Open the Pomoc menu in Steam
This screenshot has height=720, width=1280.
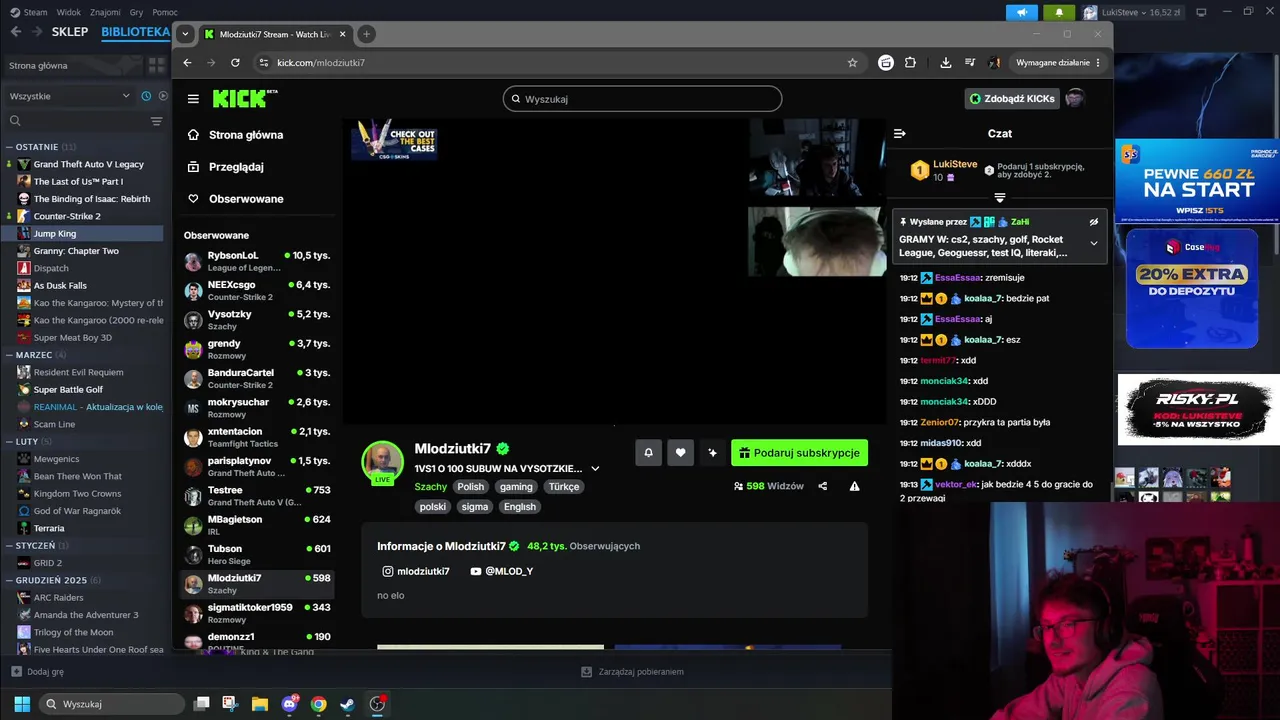(x=165, y=12)
